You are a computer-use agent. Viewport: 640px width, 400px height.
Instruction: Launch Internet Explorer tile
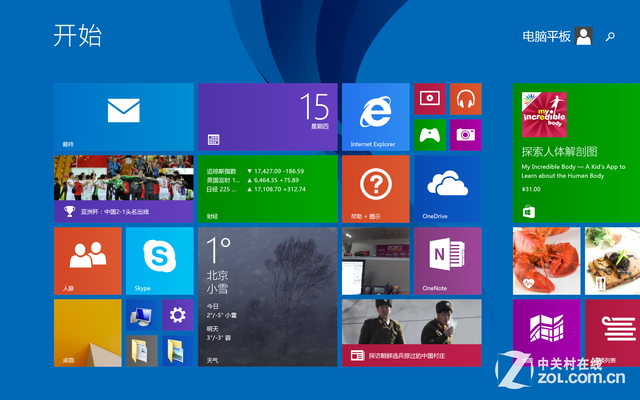coord(376,117)
